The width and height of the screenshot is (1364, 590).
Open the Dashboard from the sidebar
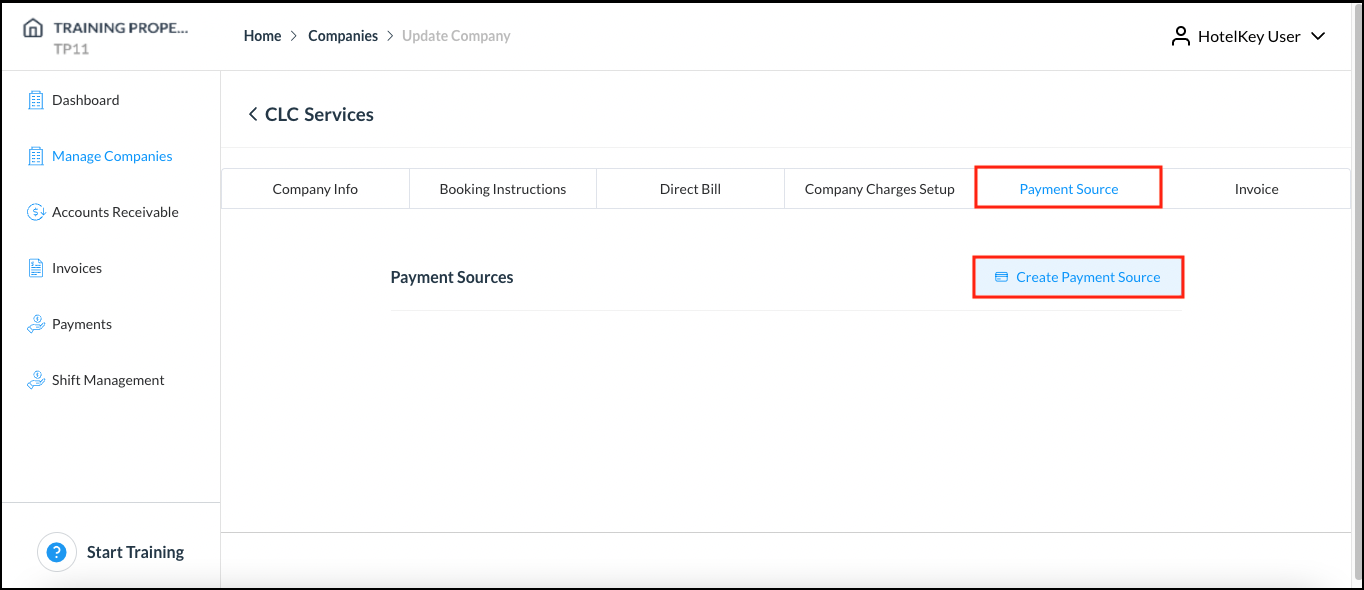pyautogui.click(x=37, y=99)
